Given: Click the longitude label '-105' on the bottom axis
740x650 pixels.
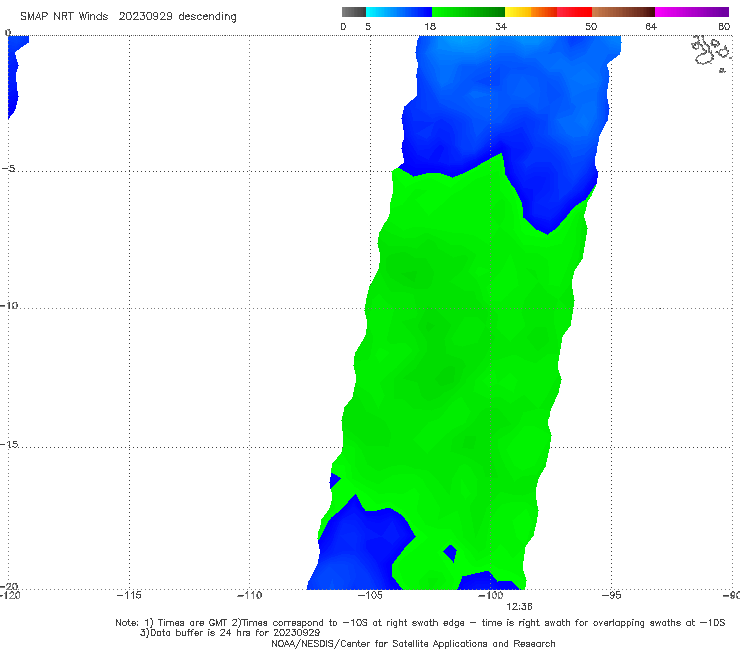Looking at the screenshot, I should (x=370, y=595).
